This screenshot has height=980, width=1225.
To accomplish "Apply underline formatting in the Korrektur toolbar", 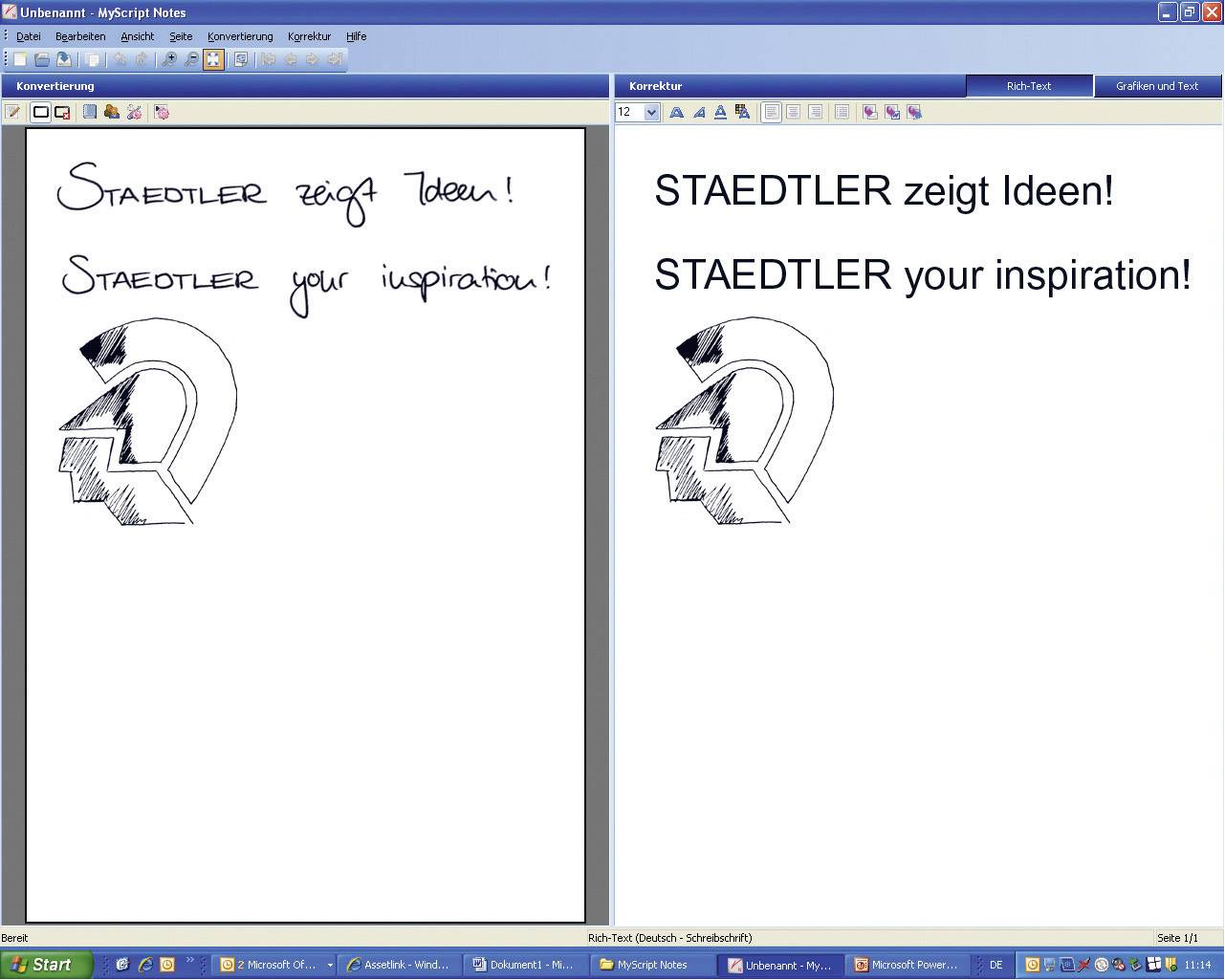I will point(719,112).
